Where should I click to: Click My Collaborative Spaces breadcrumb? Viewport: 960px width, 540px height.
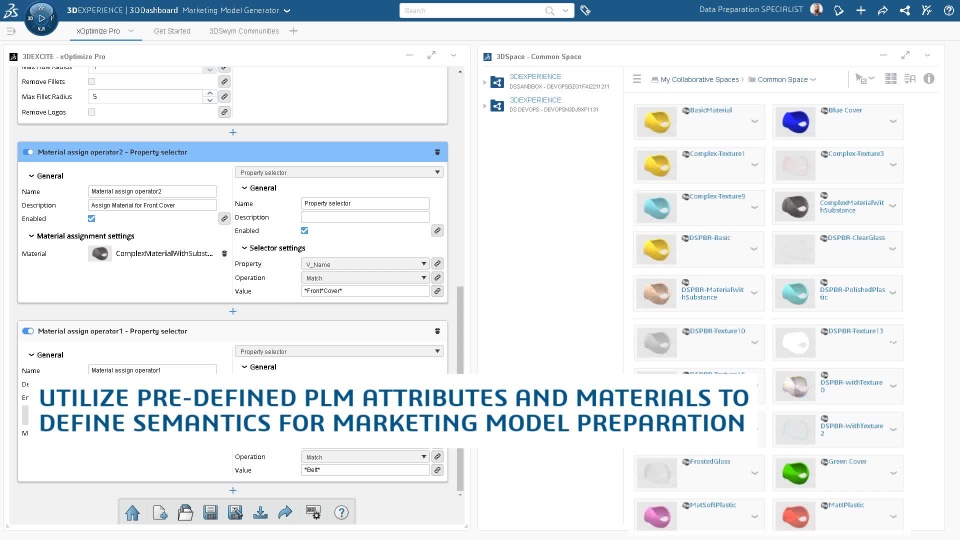click(x=699, y=80)
